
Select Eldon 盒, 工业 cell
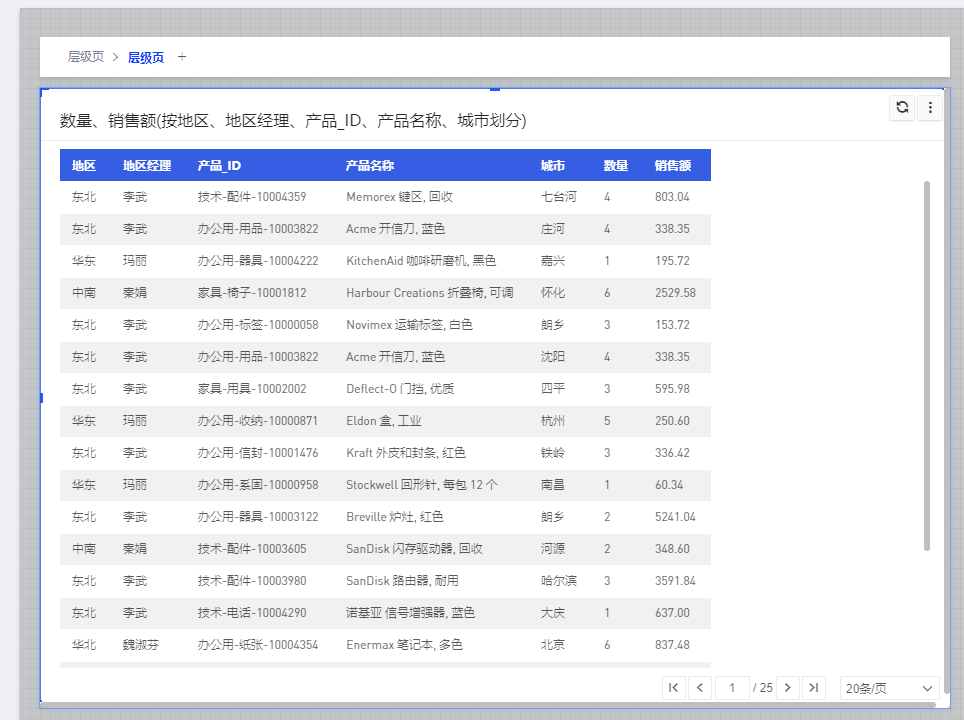[x=384, y=421]
